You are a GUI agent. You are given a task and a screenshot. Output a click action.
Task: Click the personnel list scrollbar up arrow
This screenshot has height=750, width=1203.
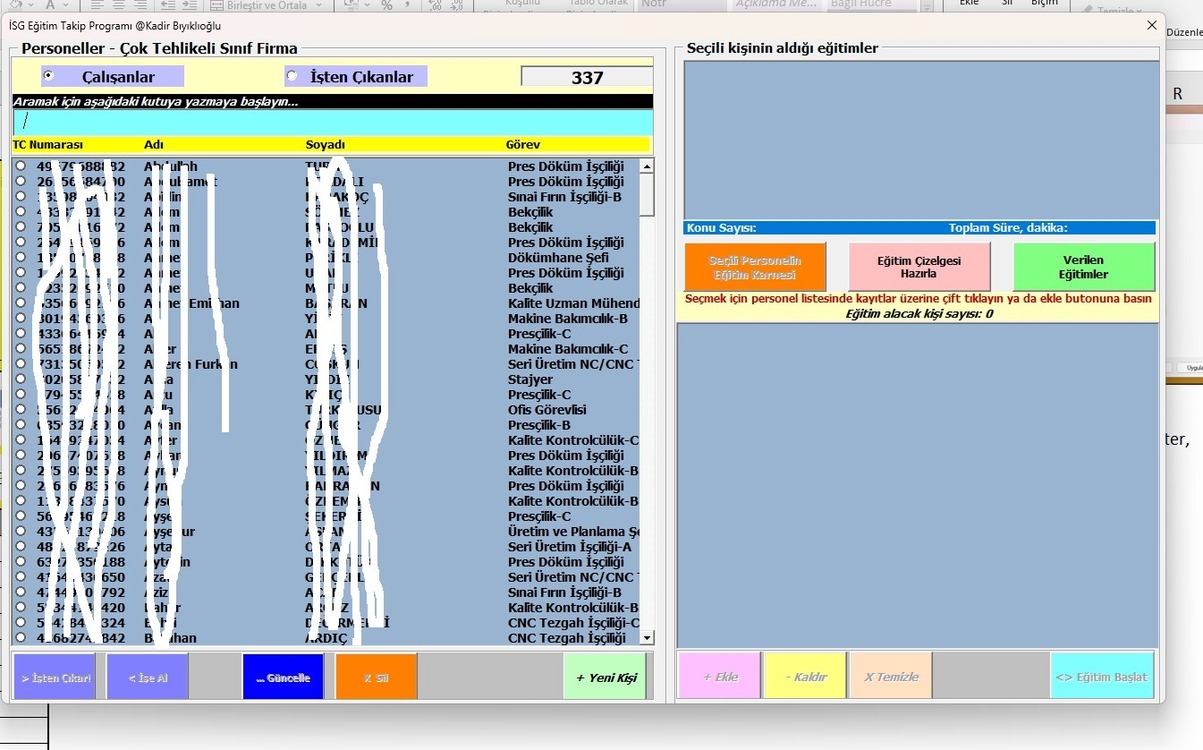647,166
